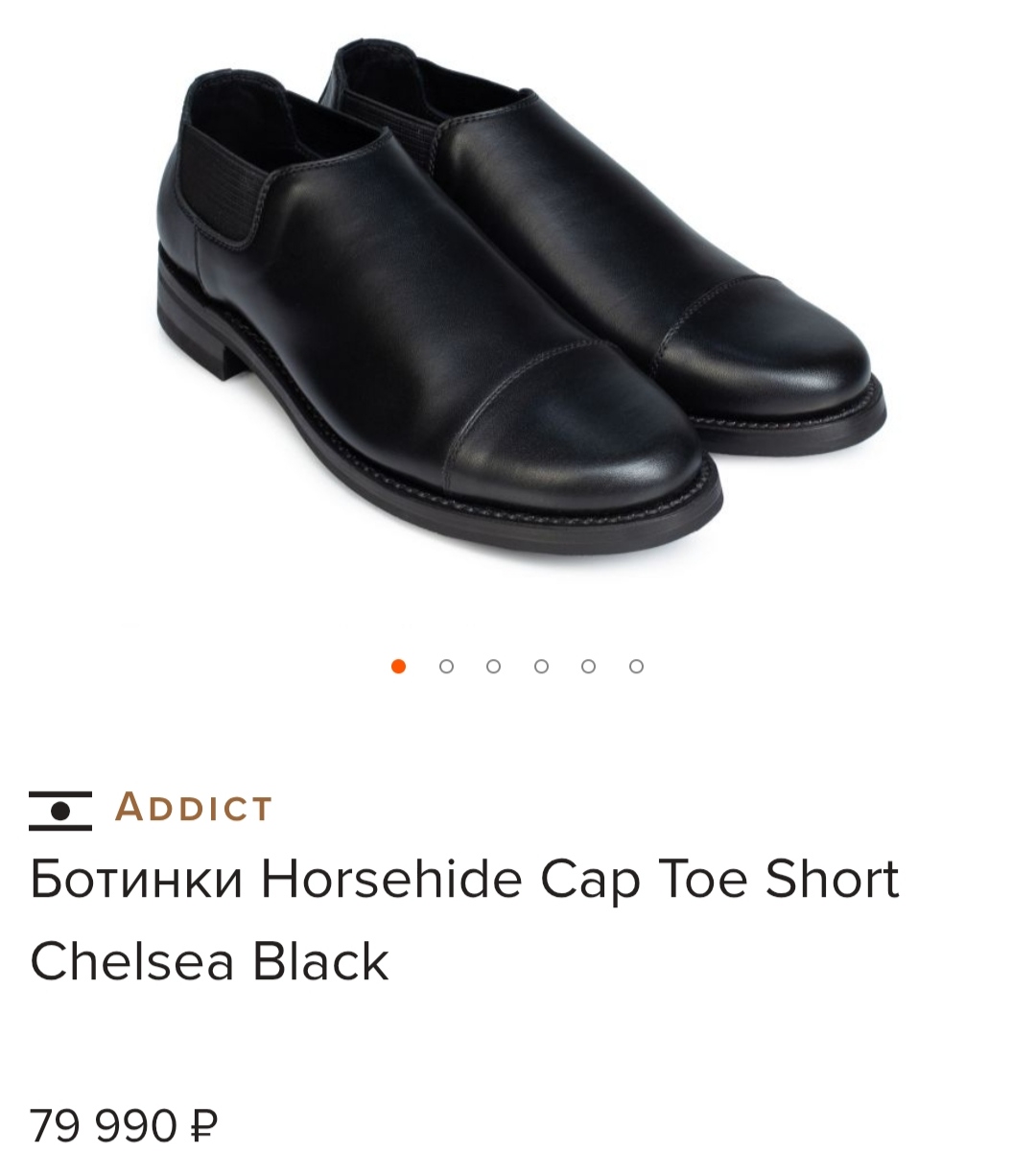Switch to the second carousel image dot
The image size is (1036, 1153).
(x=446, y=667)
